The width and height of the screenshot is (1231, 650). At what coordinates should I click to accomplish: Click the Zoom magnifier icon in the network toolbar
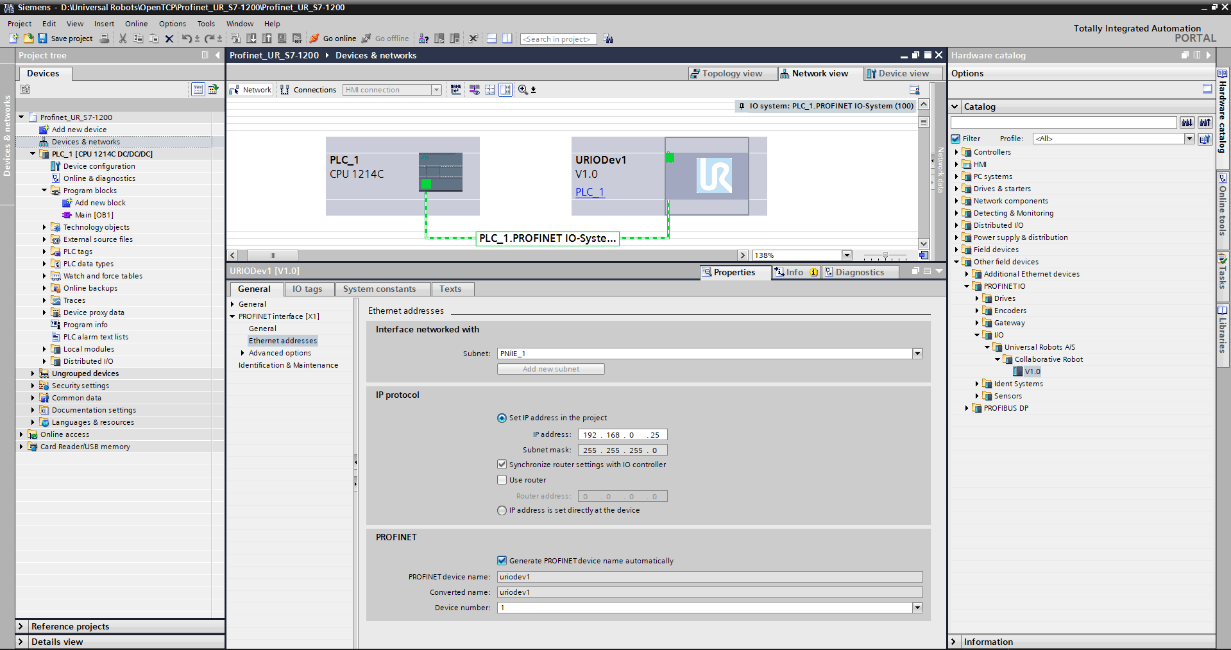(522, 90)
